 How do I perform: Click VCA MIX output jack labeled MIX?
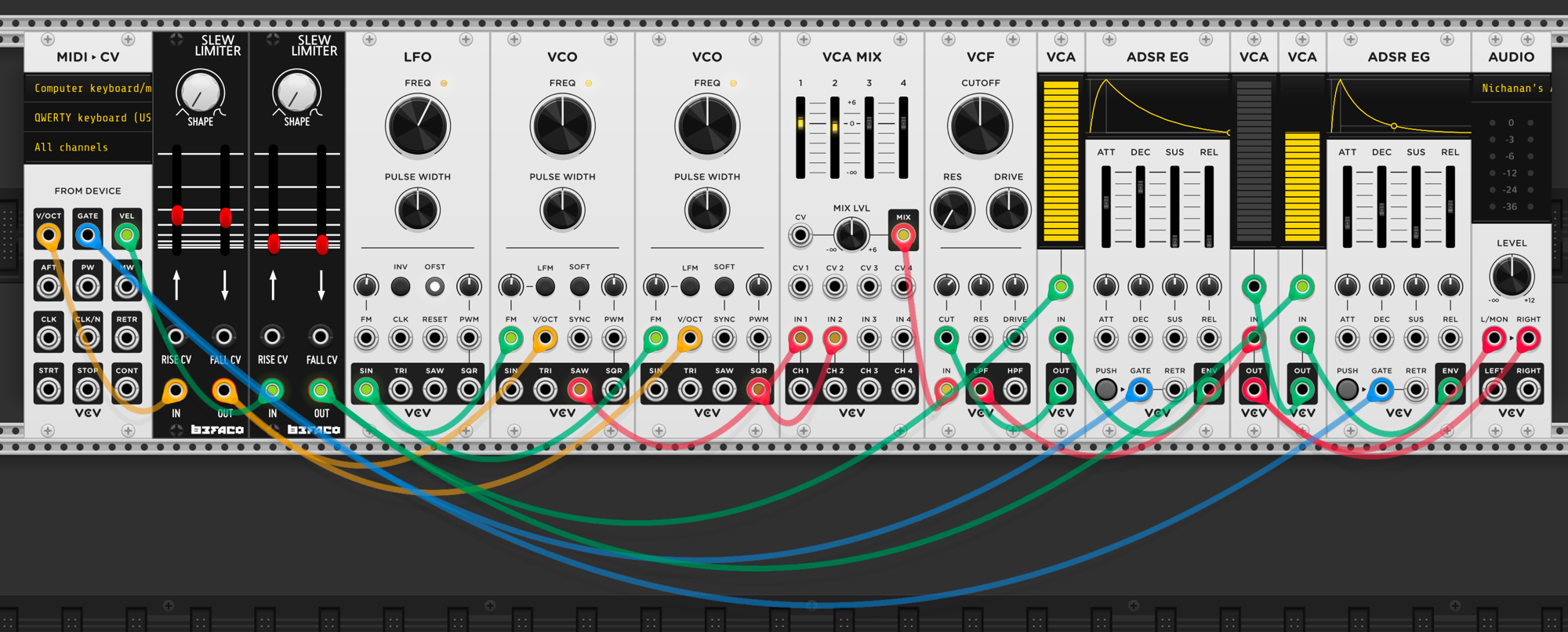click(903, 234)
